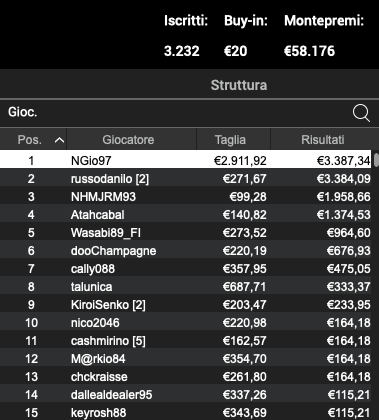Select the Atahcabal row
The width and height of the screenshot is (379, 420).
click(x=186, y=215)
